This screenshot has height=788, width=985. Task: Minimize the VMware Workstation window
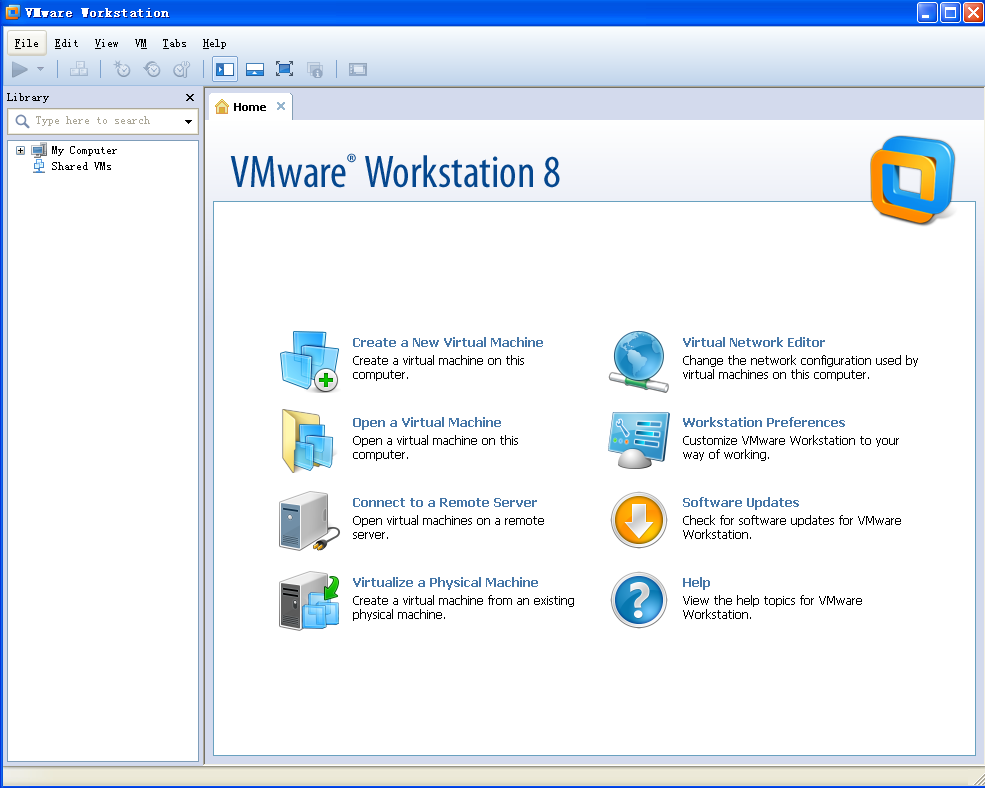[x=927, y=13]
